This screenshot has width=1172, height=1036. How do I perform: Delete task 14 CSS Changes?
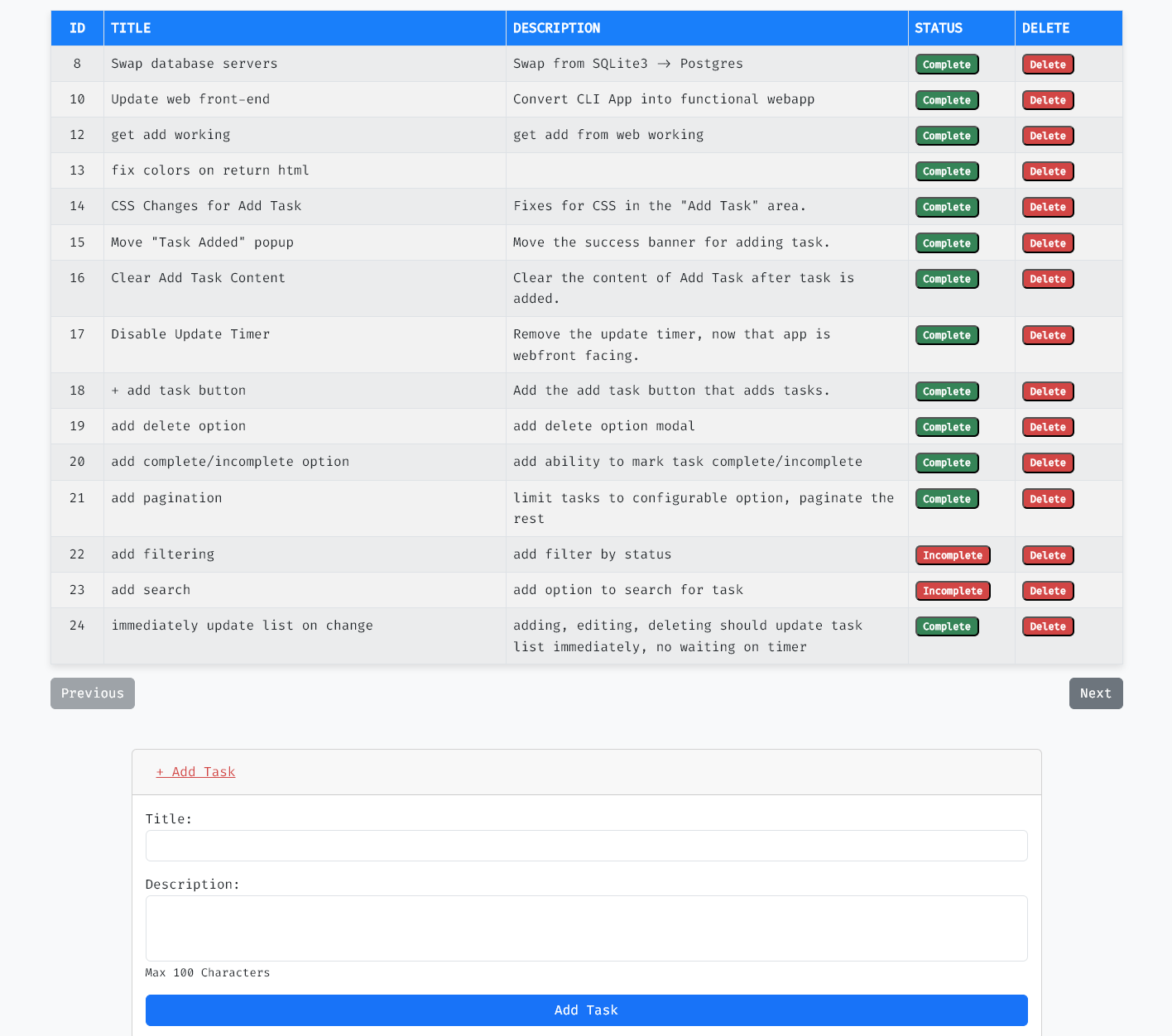coord(1048,207)
